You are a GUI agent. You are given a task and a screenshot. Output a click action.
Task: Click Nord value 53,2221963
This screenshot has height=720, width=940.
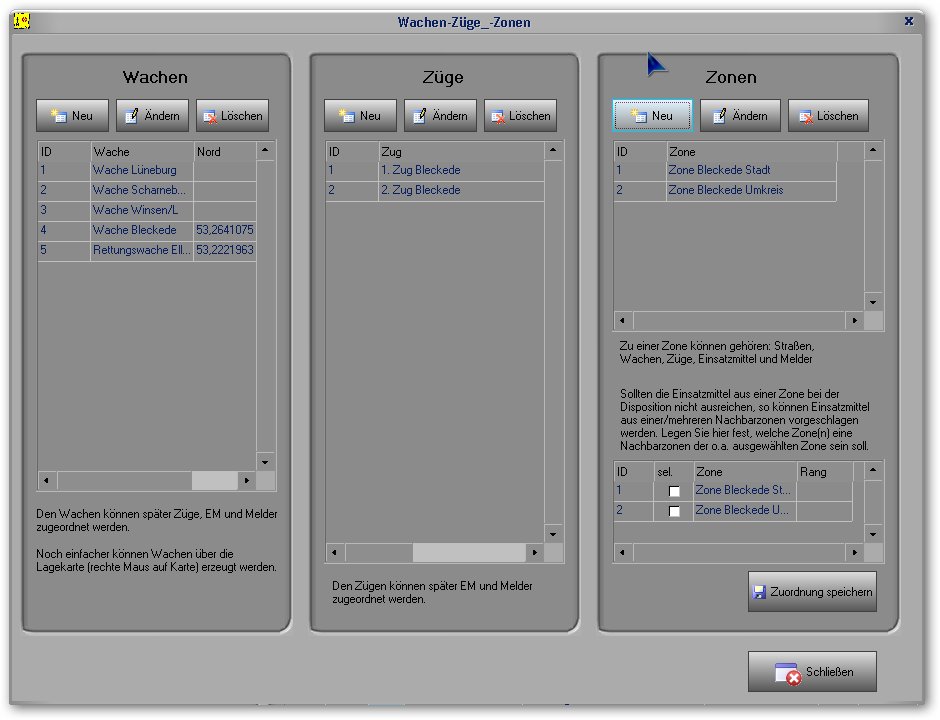(x=225, y=250)
